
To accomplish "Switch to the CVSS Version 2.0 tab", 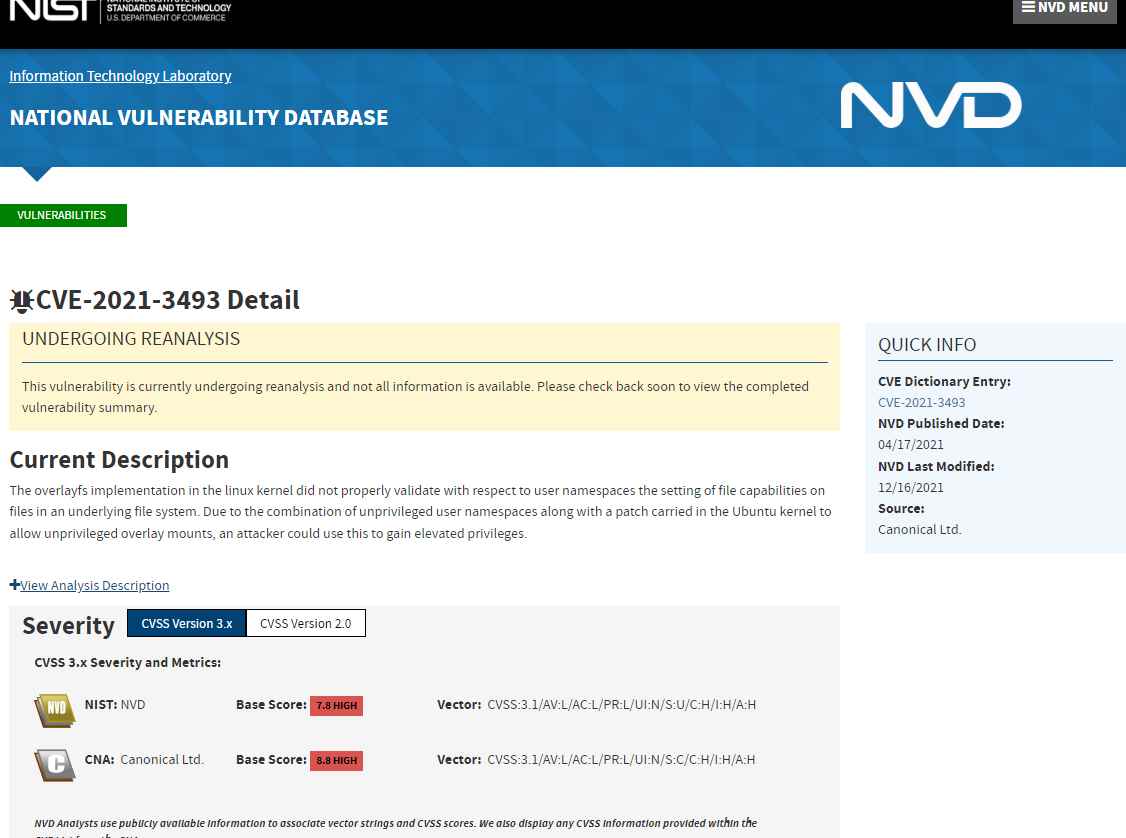I will [305, 622].
